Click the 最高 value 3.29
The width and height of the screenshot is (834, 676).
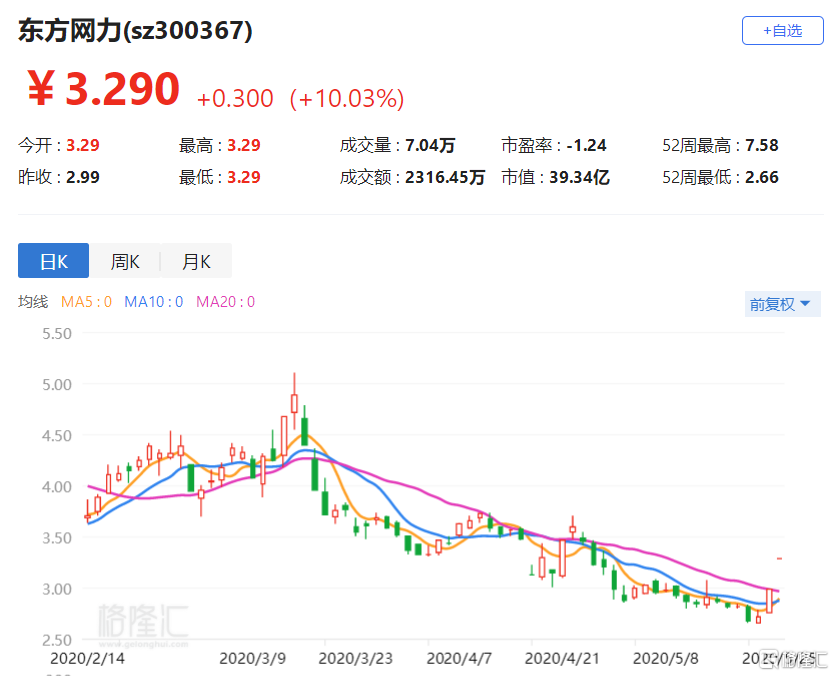click(x=244, y=145)
